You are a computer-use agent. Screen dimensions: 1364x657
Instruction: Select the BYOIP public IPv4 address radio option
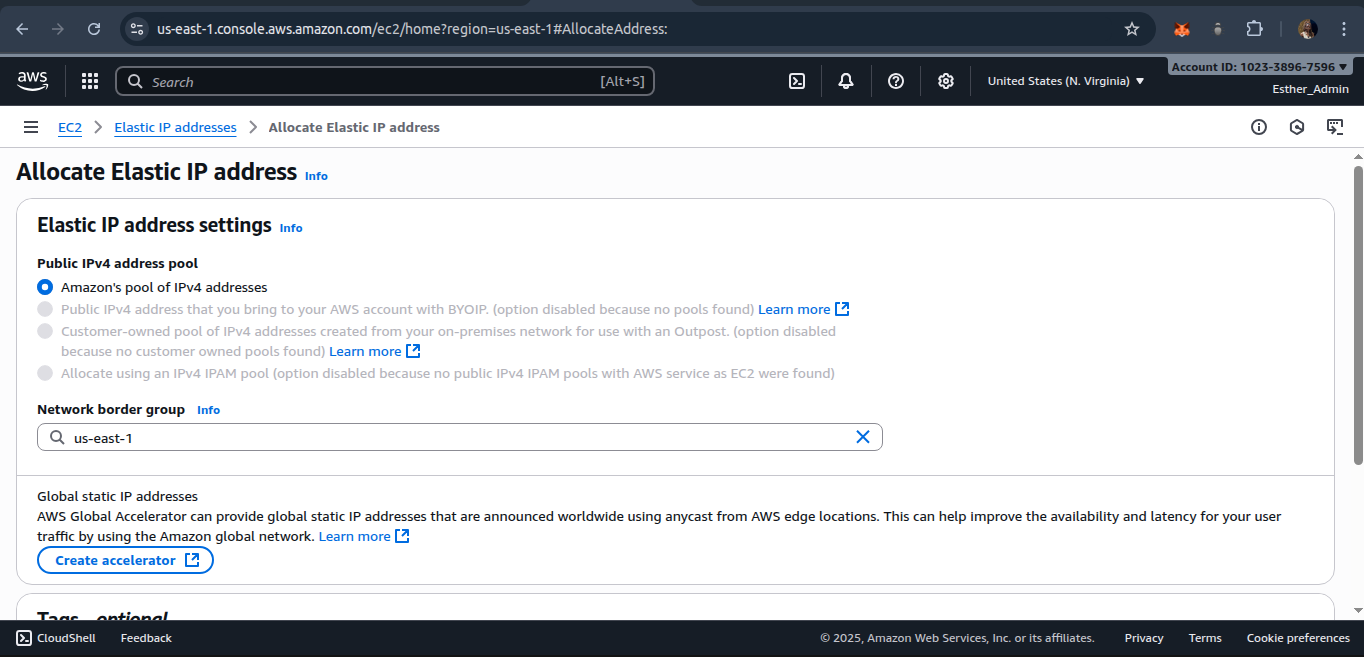pyautogui.click(x=45, y=309)
